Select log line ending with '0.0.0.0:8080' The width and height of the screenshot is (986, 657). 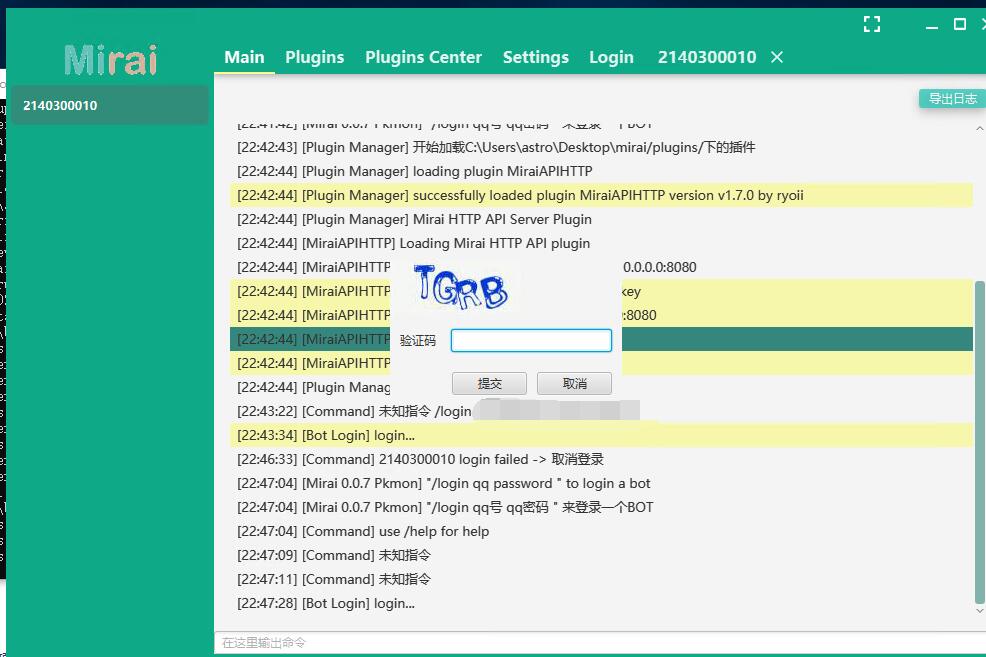(x=797, y=267)
